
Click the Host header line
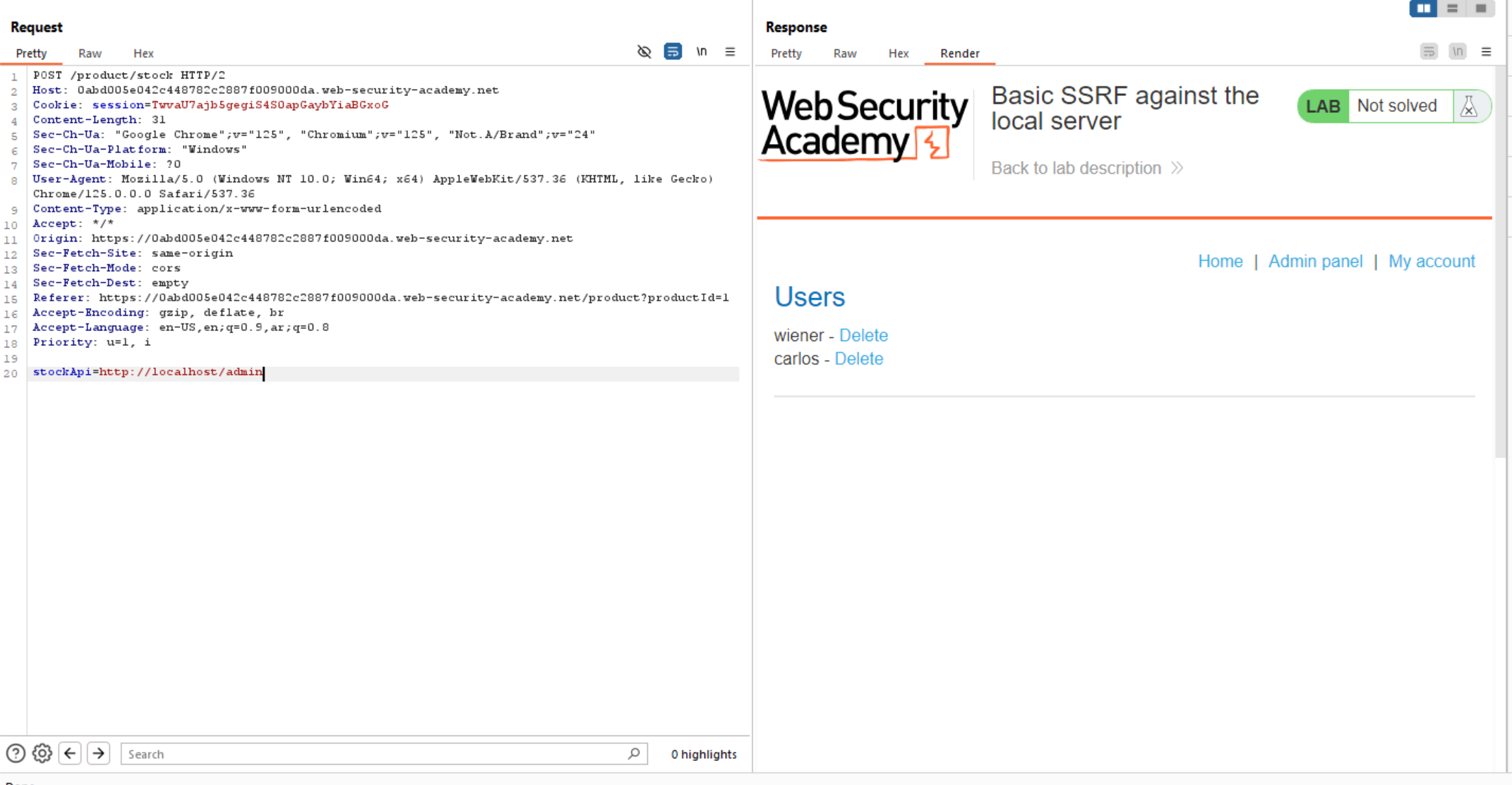[x=265, y=90]
